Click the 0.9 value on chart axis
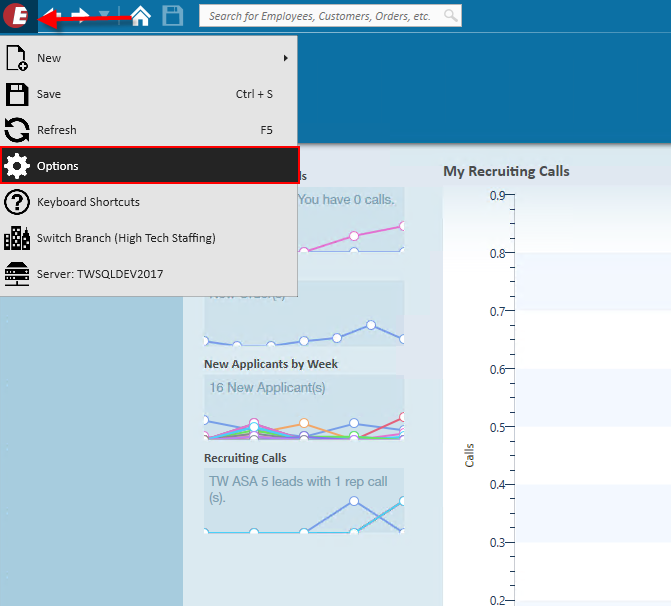671x606 pixels. [497, 196]
